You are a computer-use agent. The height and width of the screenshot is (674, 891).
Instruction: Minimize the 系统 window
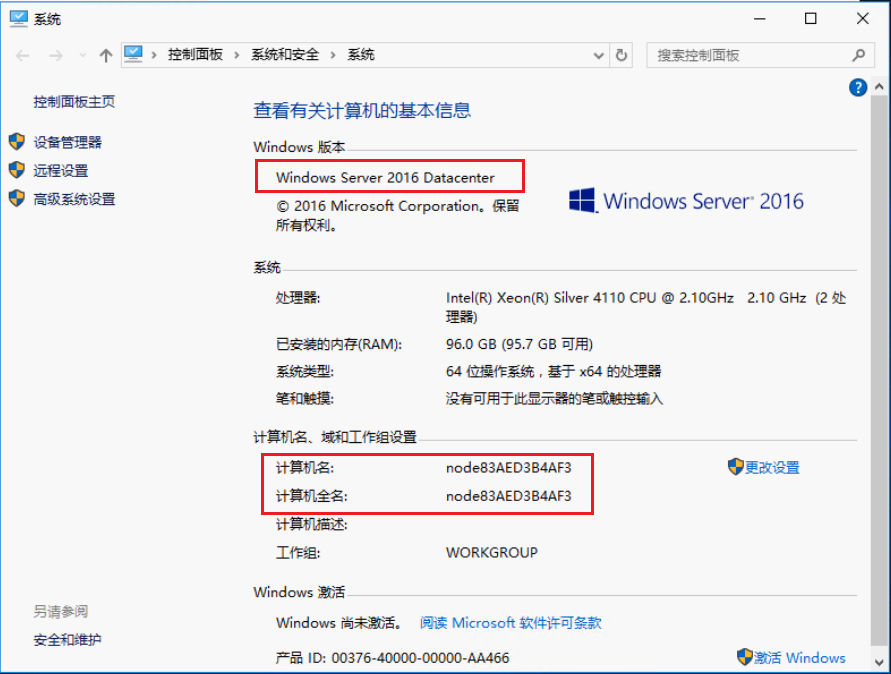[760, 19]
